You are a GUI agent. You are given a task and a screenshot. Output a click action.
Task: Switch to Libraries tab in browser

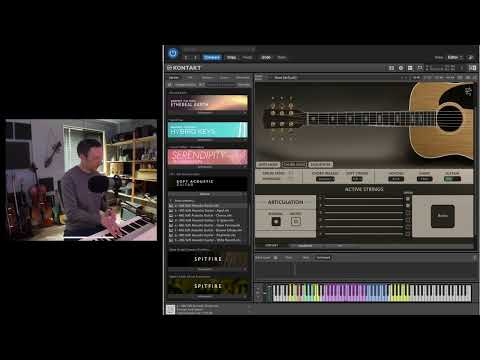174,77
